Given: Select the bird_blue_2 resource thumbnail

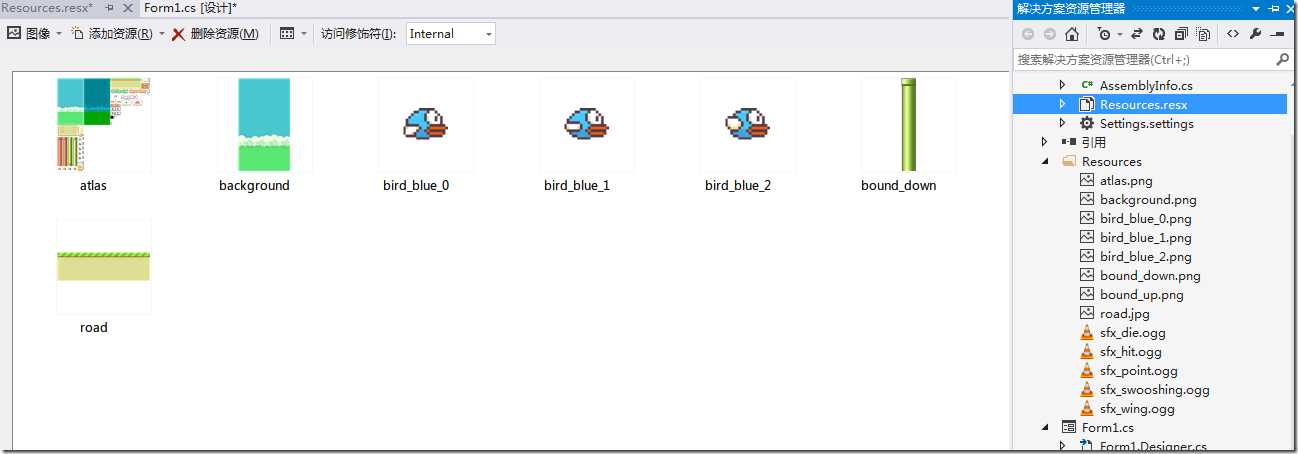Looking at the screenshot, I should point(748,126).
